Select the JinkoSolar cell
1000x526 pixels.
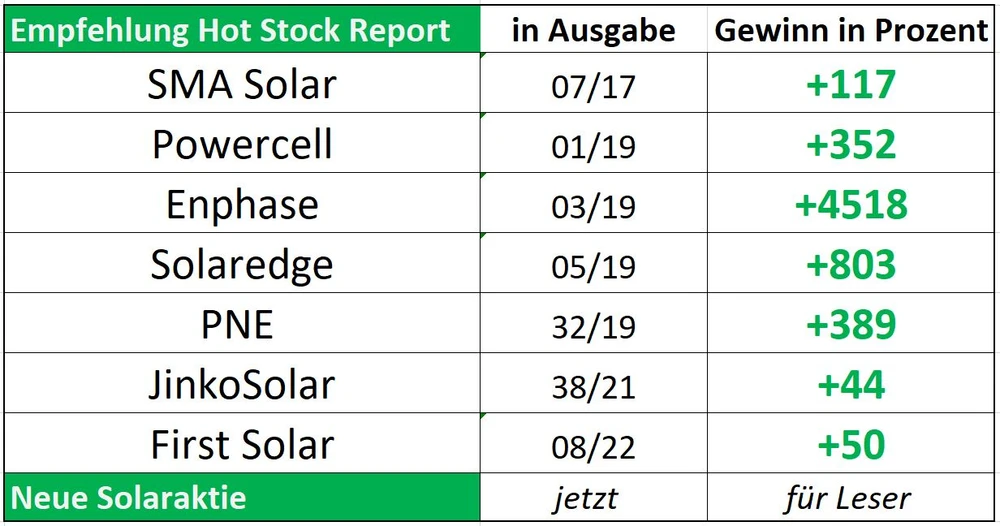click(x=241, y=385)
